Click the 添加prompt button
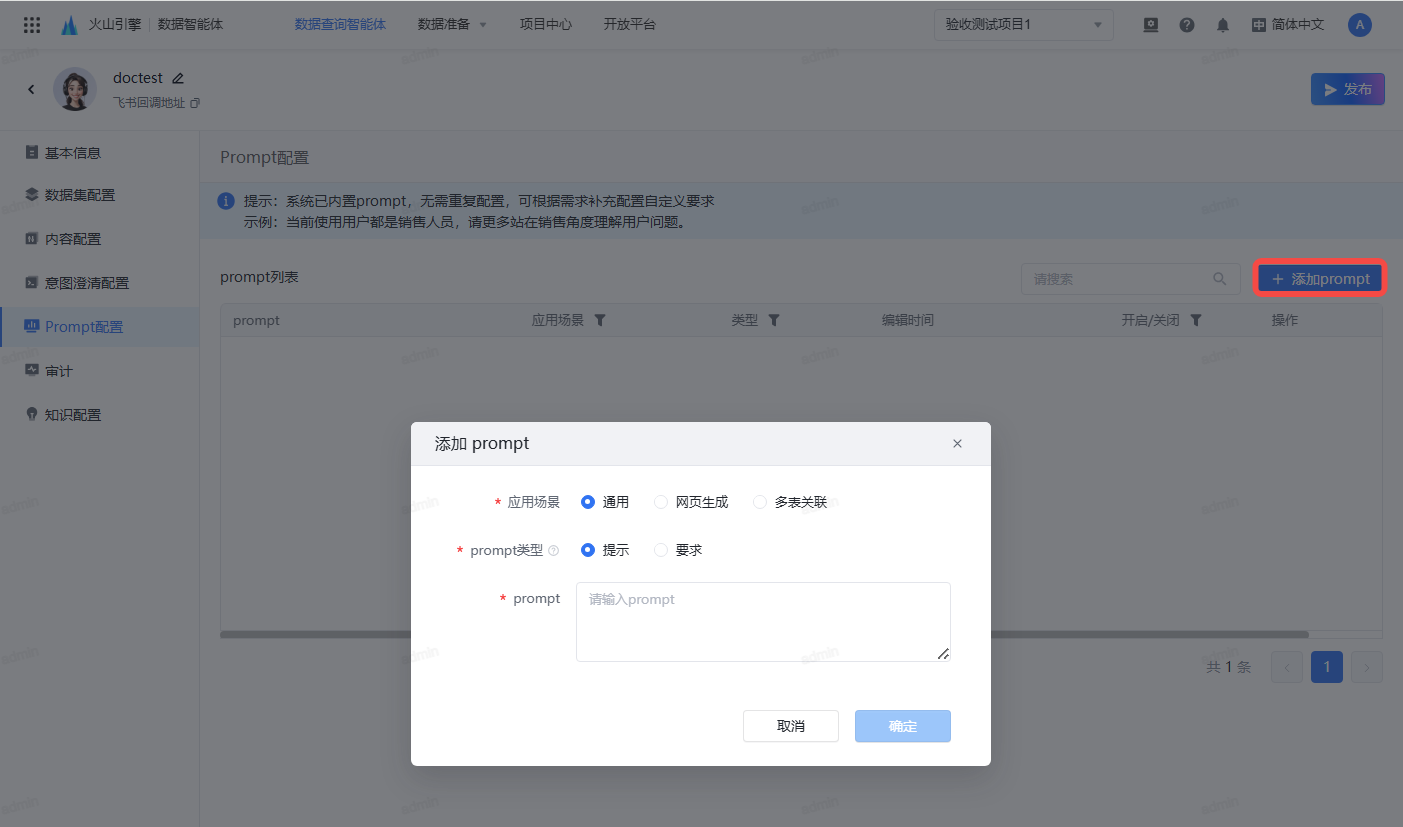Screen dimensions: 1403x827 (1320, 279)
